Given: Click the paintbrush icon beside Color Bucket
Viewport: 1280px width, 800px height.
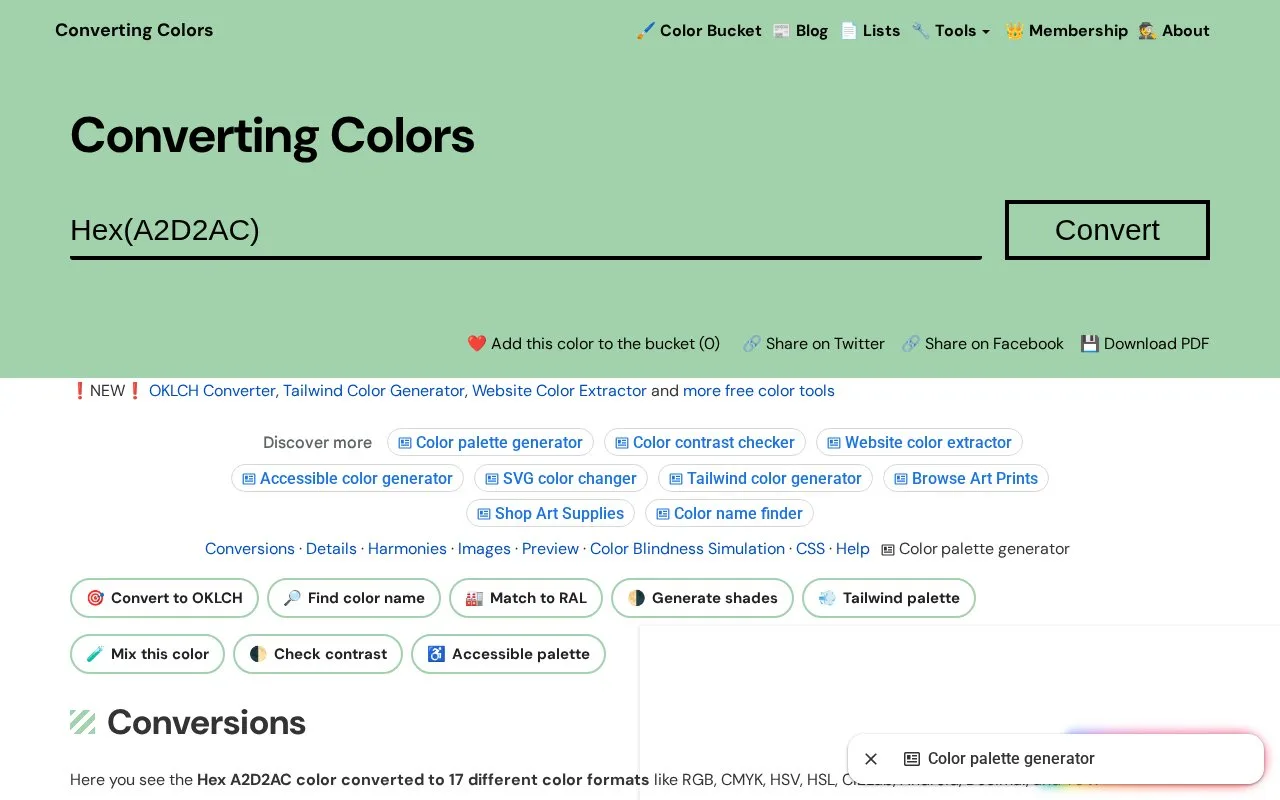Looking at the screenshot, I should pos(645,30).
